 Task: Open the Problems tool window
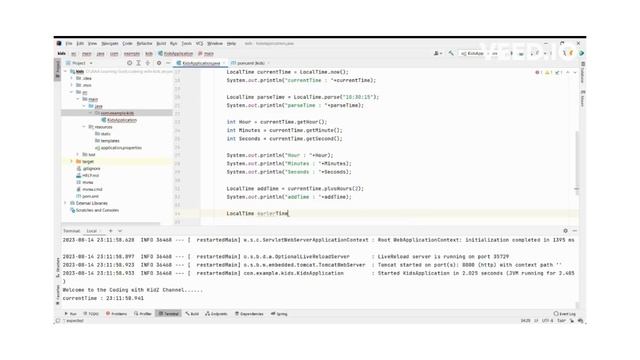coord(116,314)
